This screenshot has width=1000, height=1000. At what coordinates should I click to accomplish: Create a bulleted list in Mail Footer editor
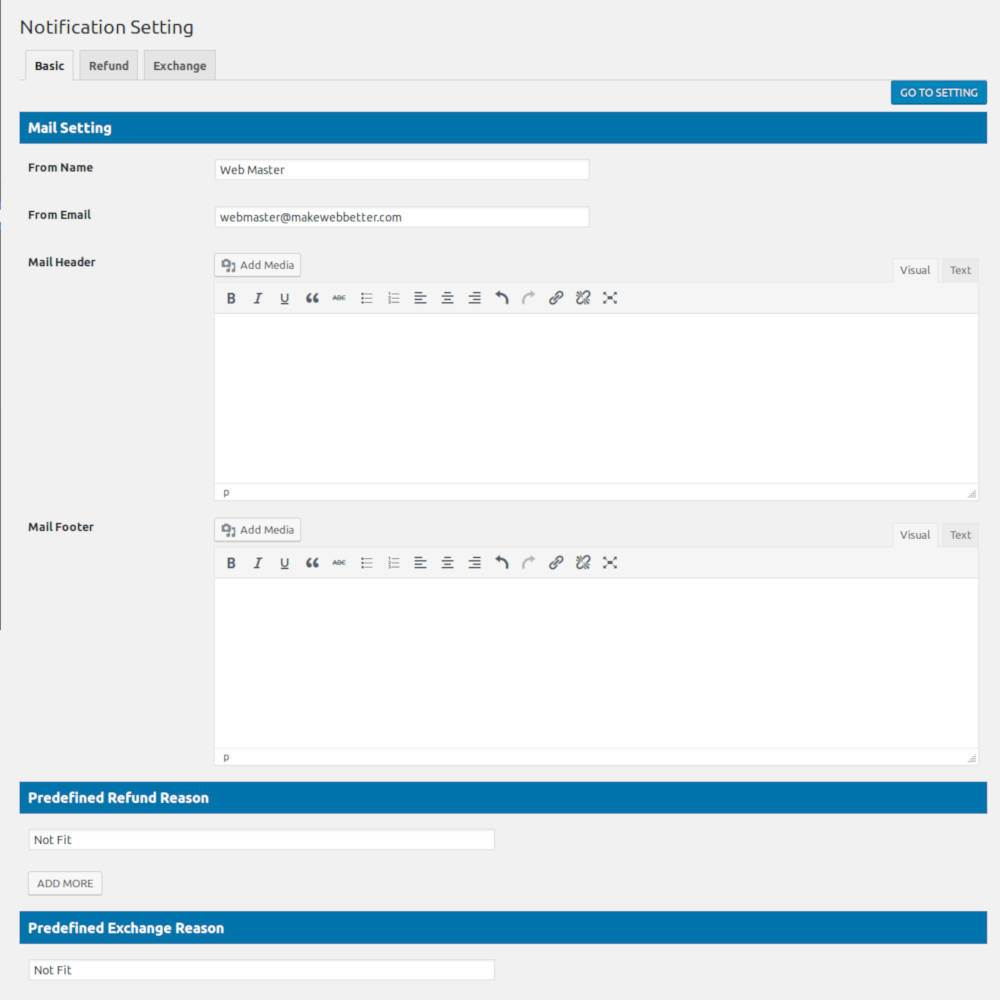(x=366, y=562)
